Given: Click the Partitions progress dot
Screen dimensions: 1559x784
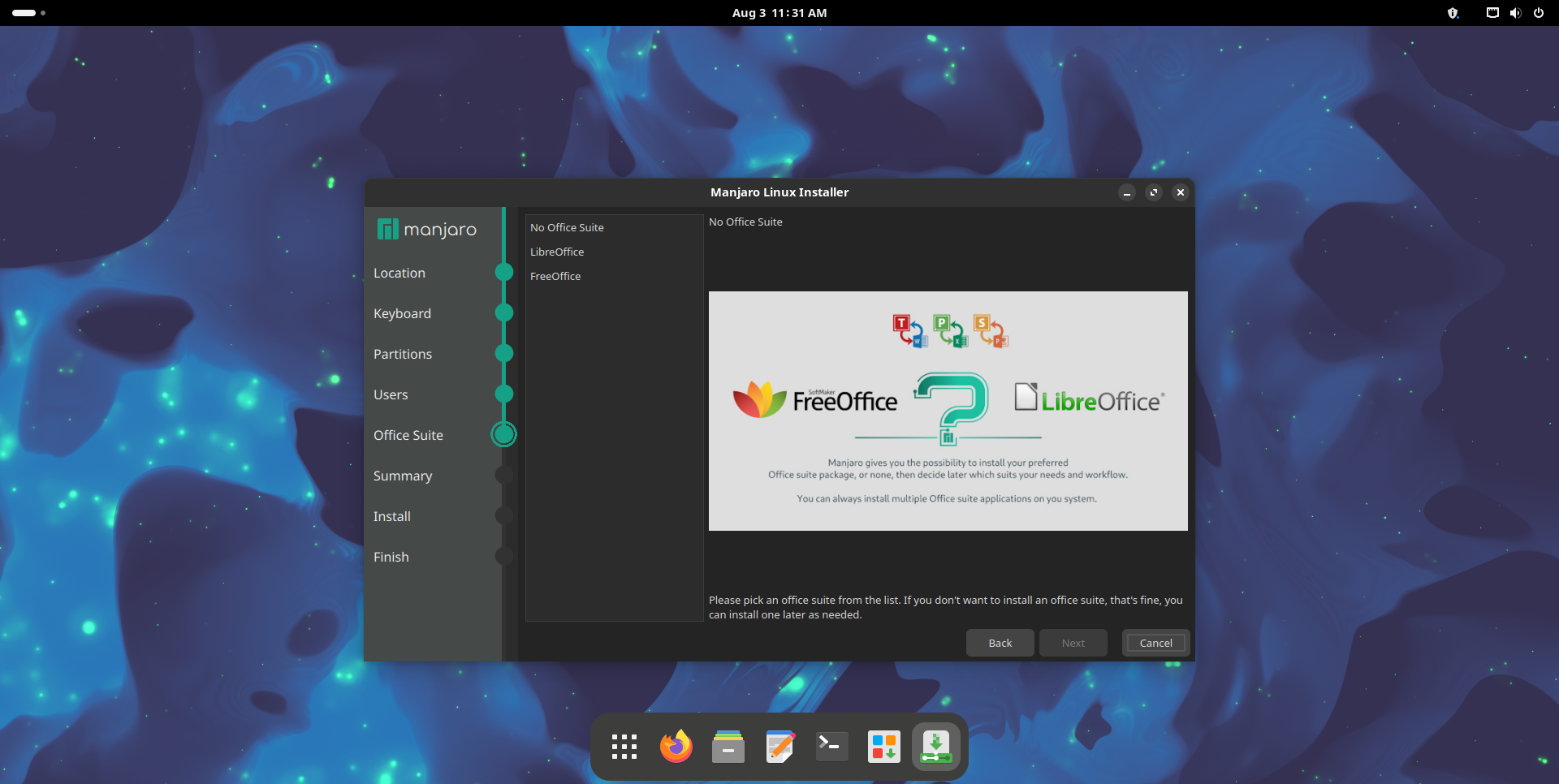Looking at the screenshot, I should tap(504, 354).
